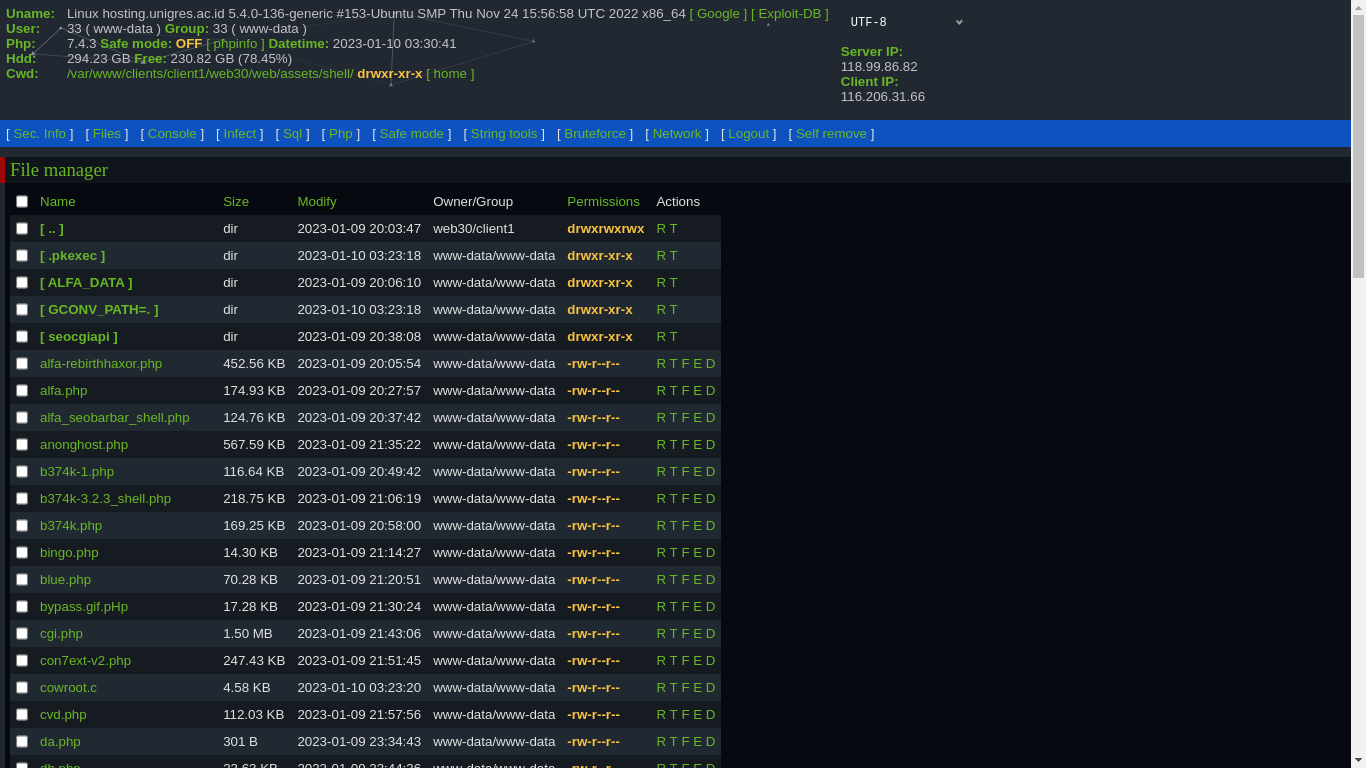Viewport: 1366px width, 768px height.
Task: Open the GCONV_PATH=. folder
Action: pos(99,310)
